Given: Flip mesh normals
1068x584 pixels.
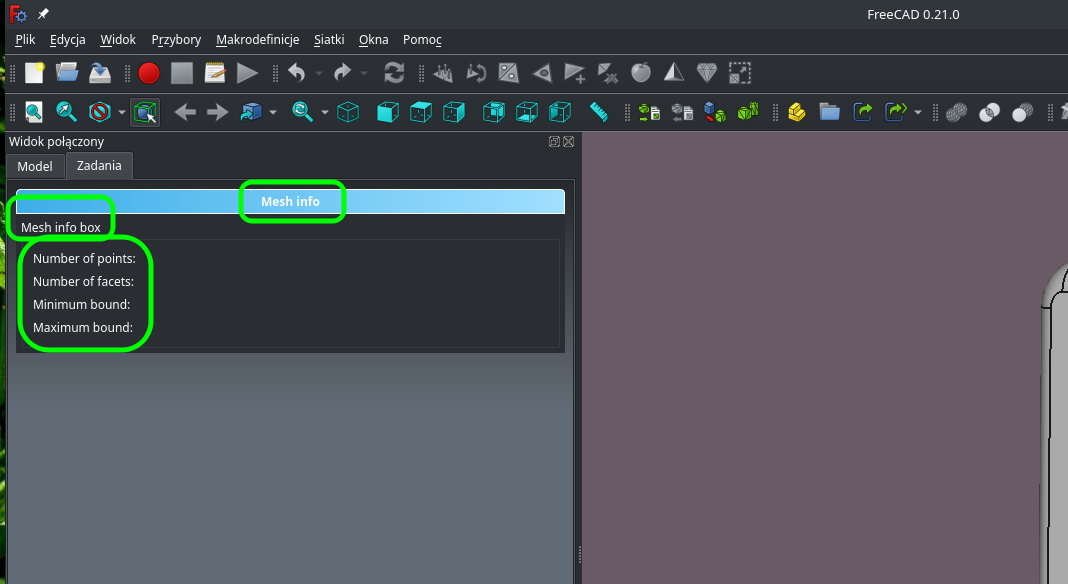Looking at the screenshot, I should 476,72.
